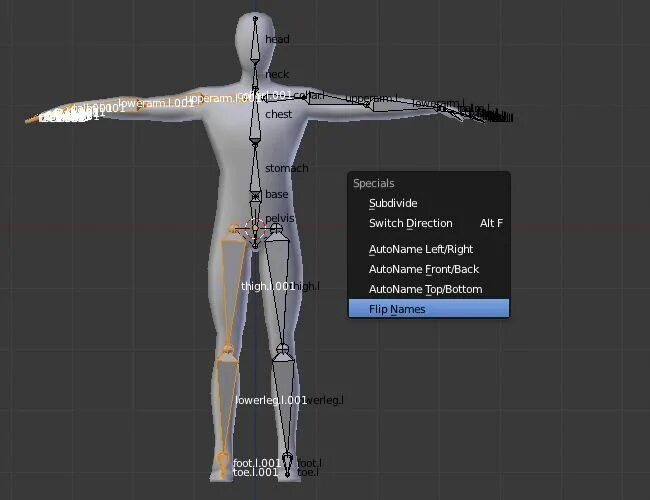Viewport: 650px width, 500px height.
Task: Select Switch Direction in Specials menu
Action: [x=429, y=223]
